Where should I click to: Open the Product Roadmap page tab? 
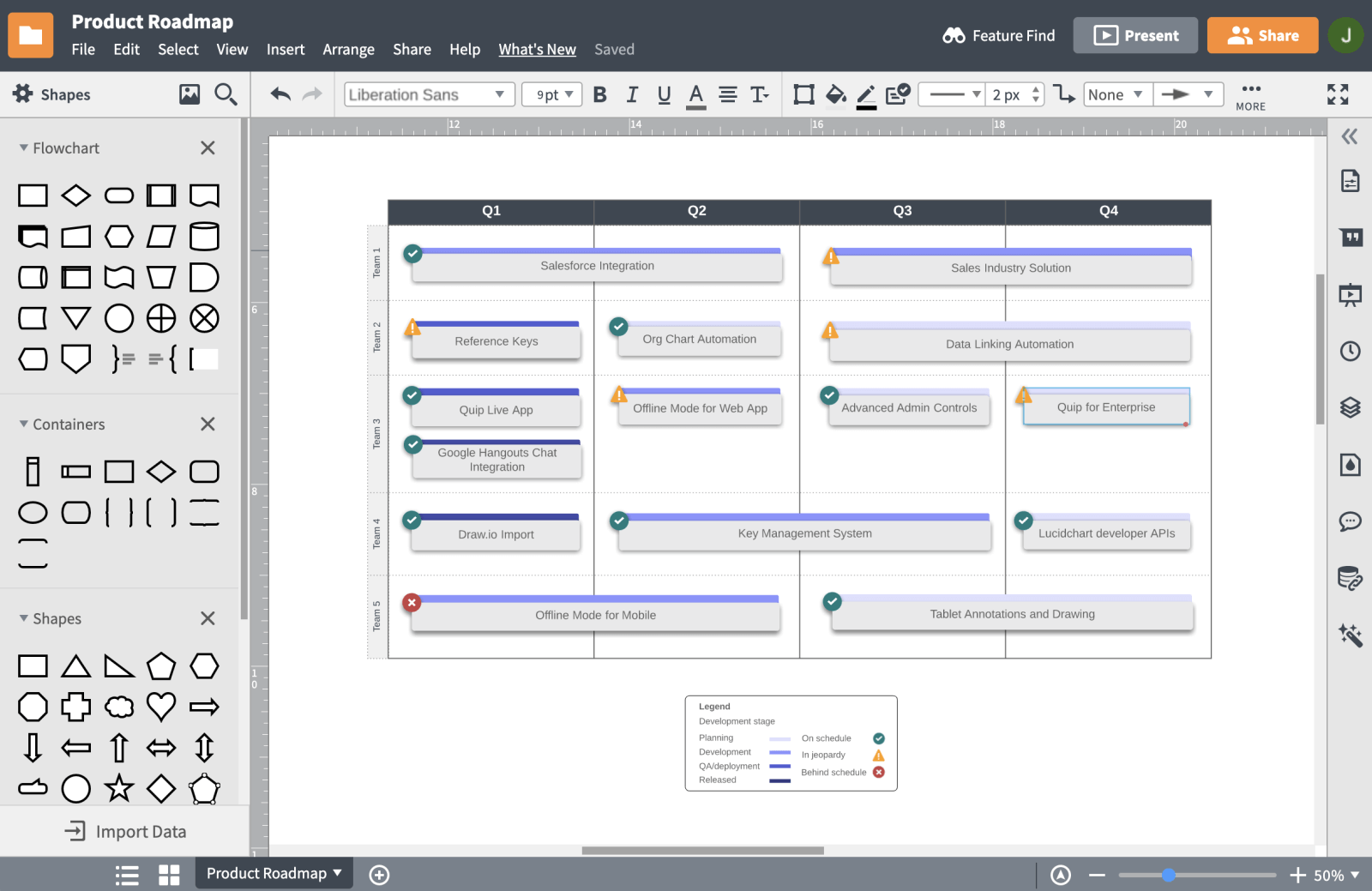tap(274, 874)
